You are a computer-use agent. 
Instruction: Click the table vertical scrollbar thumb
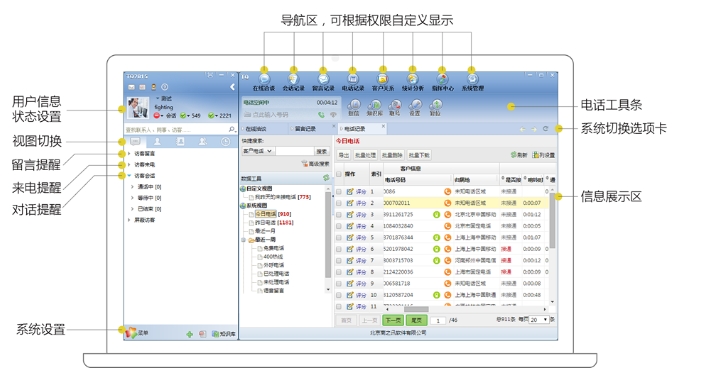point(552,220)
